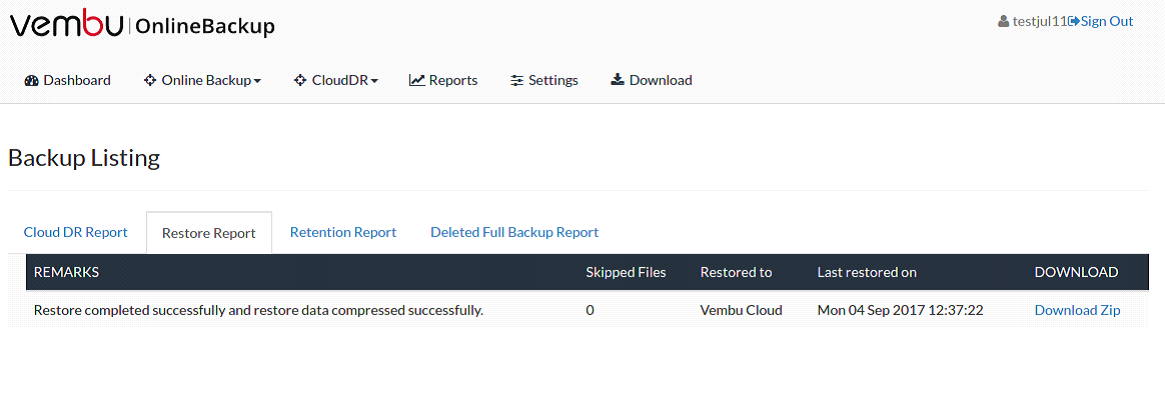Click the Sign Out link text
This screenshot has height=403, width=1165.
[x=1107, y=22]
